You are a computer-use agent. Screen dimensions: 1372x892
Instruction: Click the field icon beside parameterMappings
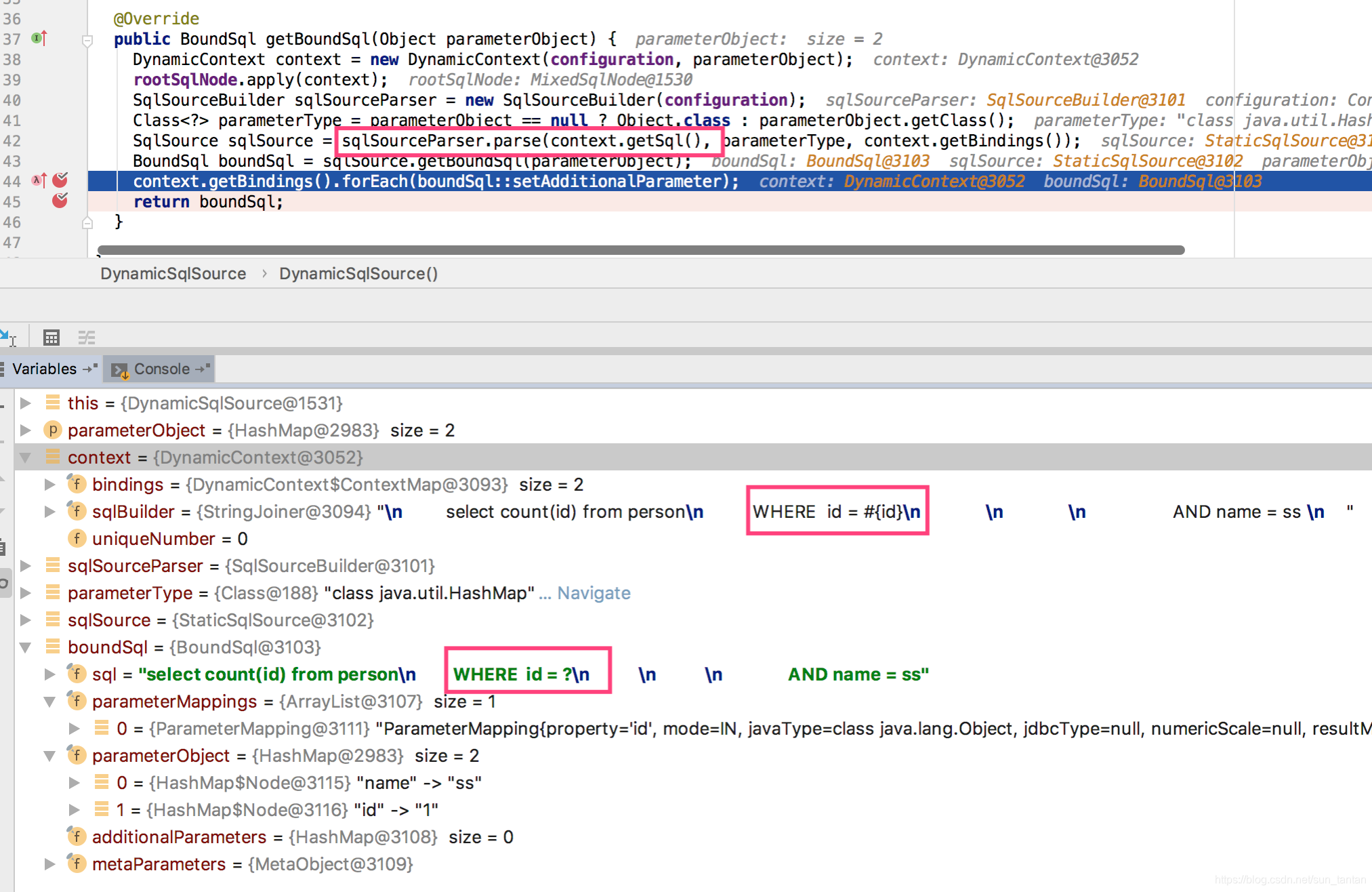(77, 701)
